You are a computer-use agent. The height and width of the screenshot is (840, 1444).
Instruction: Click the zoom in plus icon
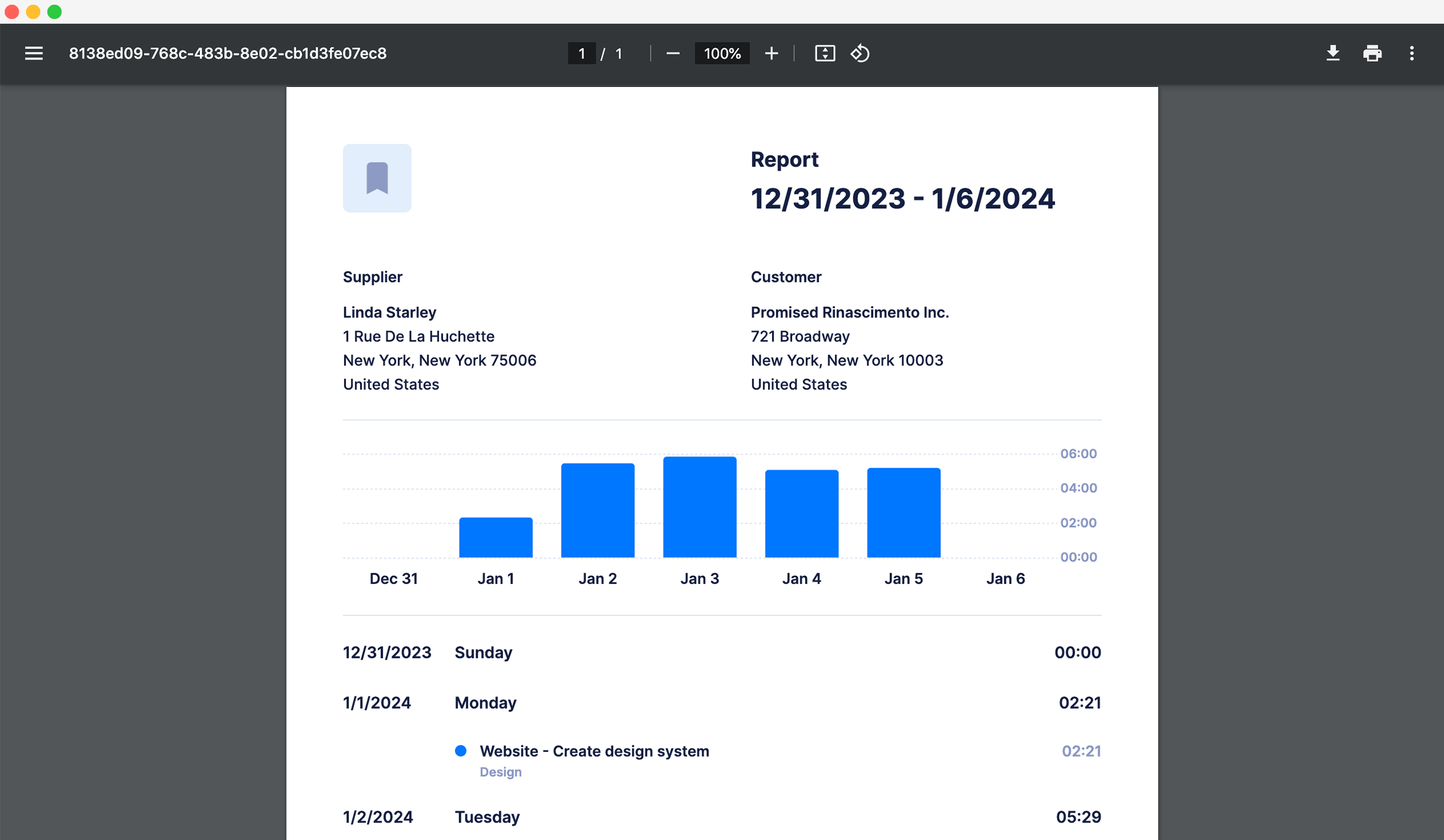[x=771, y=53]
